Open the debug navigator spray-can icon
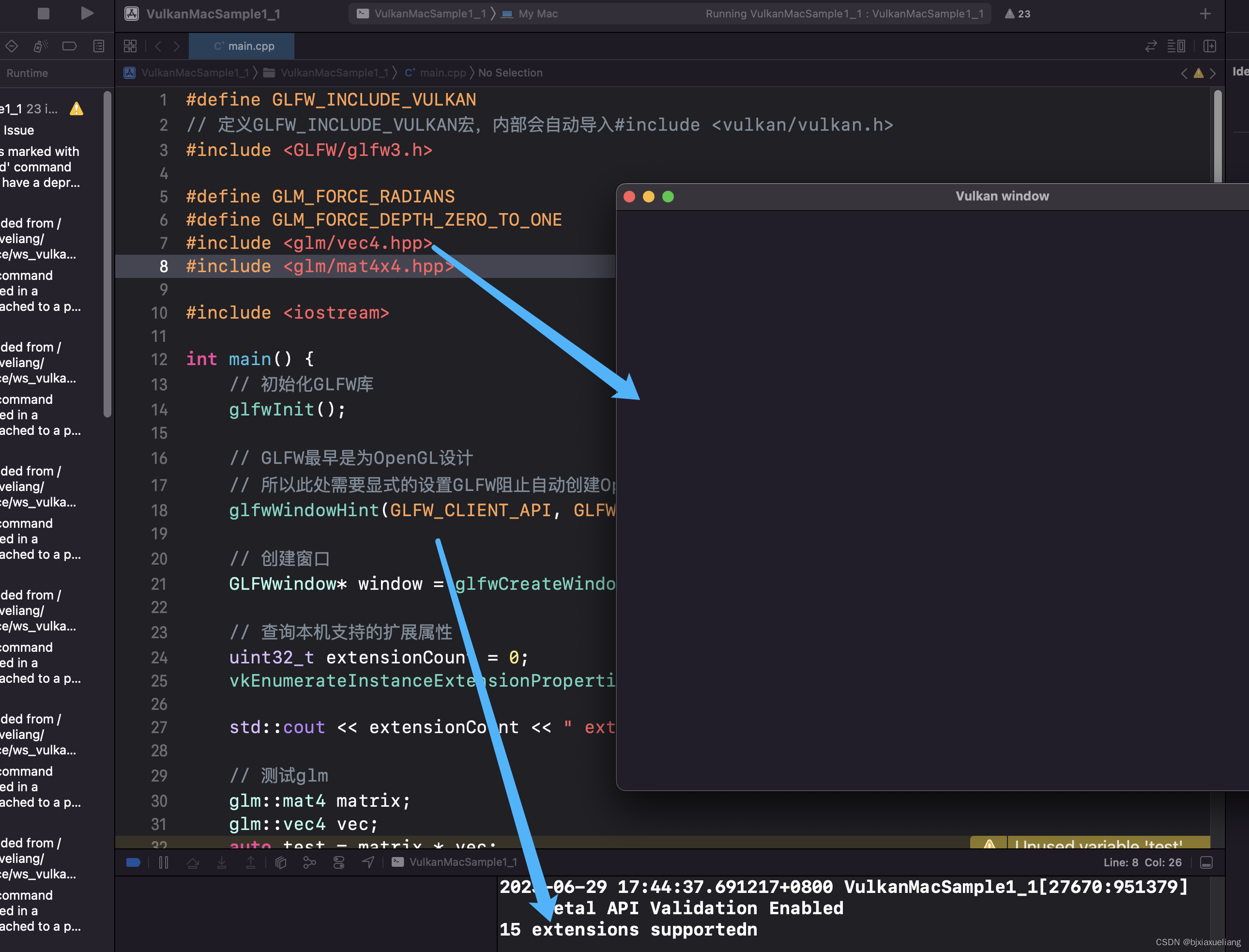The image size is (1249, 952). pos(40,46)
